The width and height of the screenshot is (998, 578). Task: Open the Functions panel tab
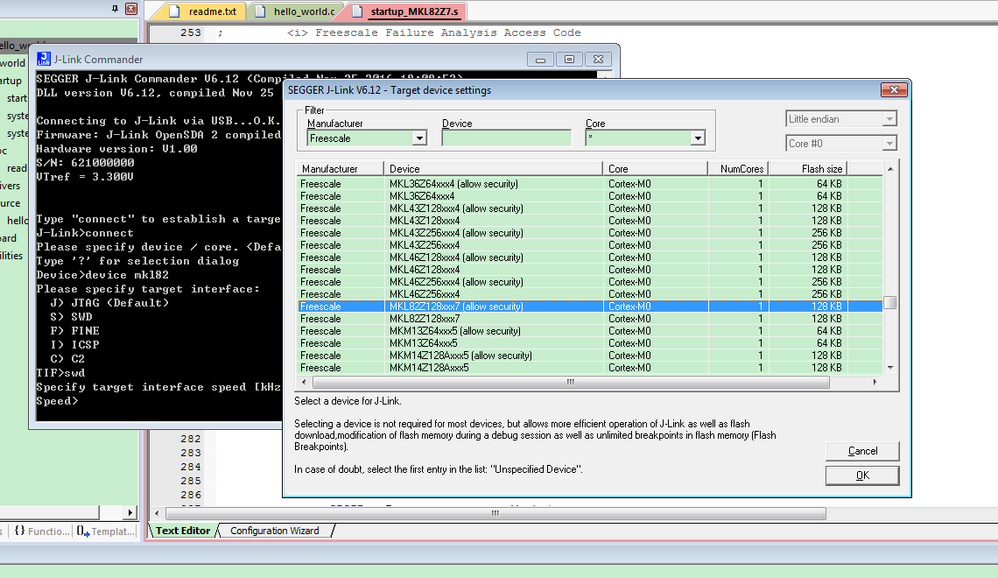pyautogui.click(x=42, y=531)
